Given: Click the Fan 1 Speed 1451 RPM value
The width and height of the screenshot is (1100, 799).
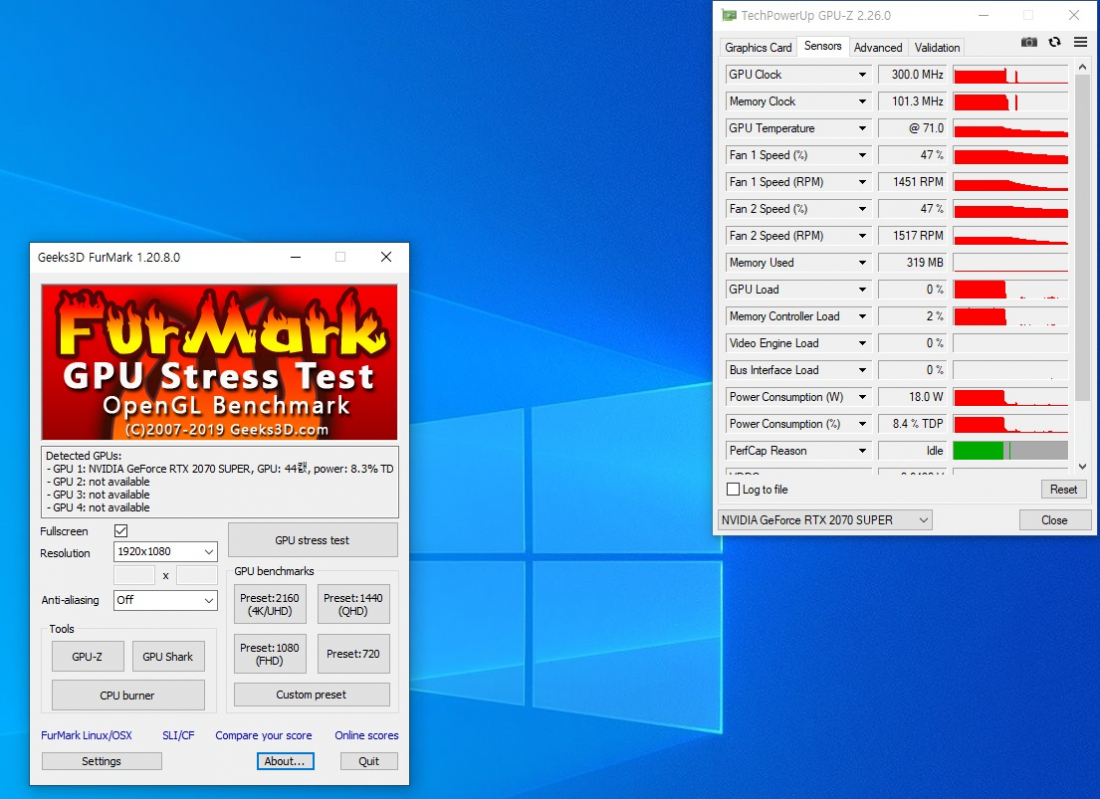Looking at the screenshot, I should 912,182.
